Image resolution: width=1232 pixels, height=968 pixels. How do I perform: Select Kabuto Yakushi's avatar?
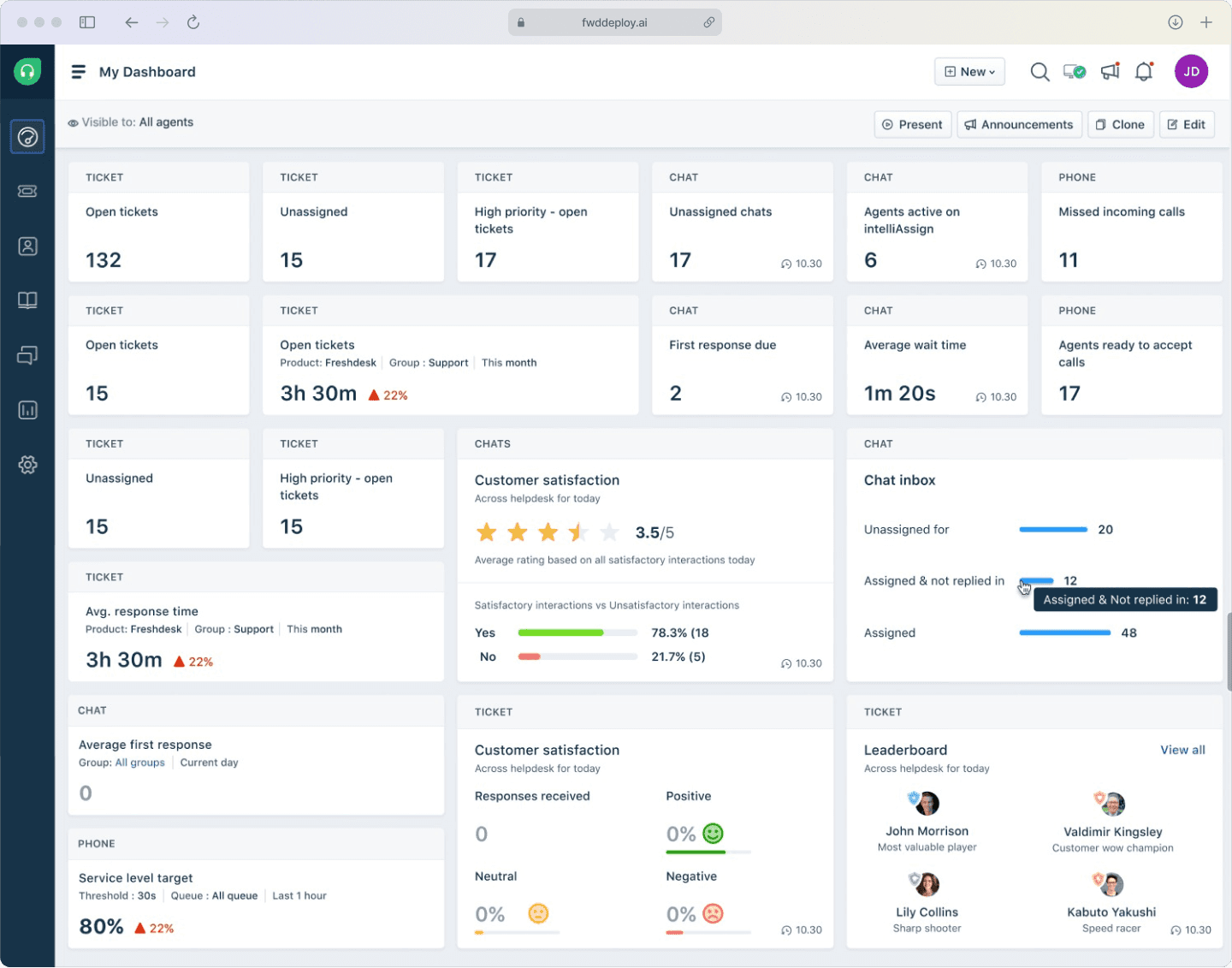[1110, 883]
